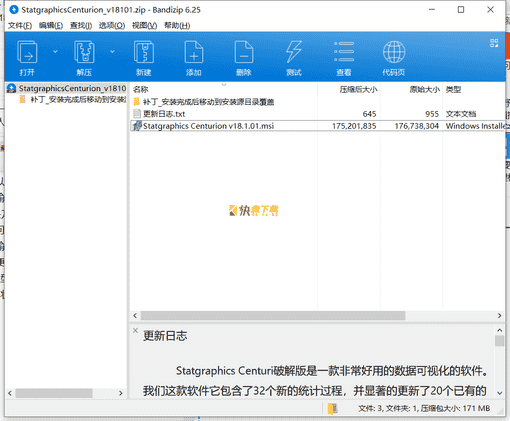Sort by the 原始大小 column header
This screenshot has width=510, height=421.
coord(424,89)
